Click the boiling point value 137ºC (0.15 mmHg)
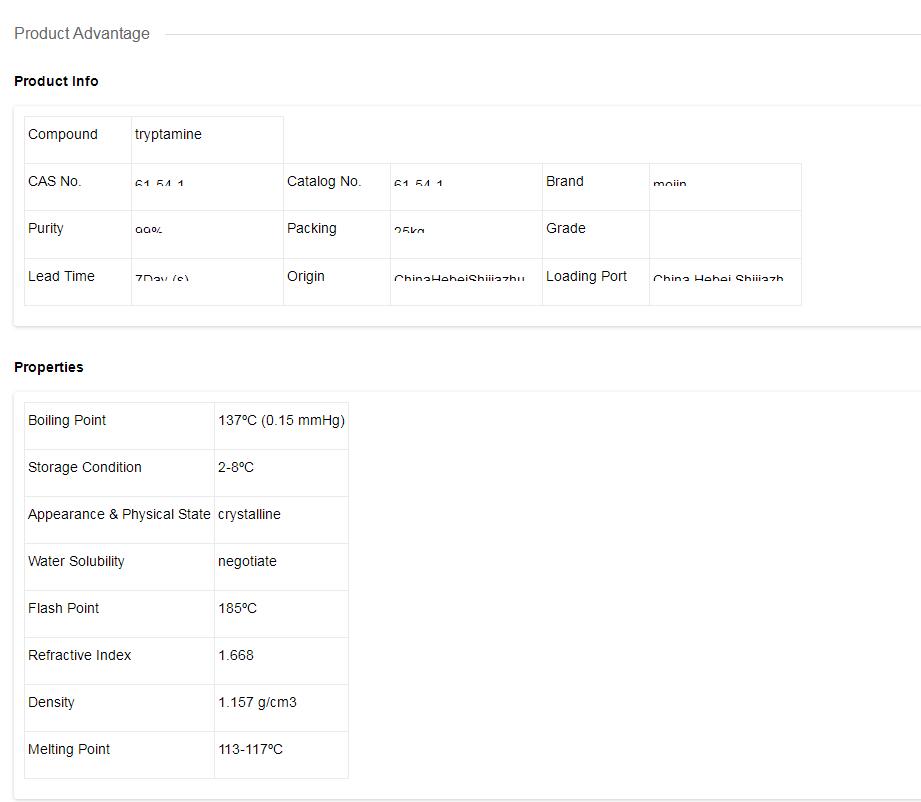Screen dimensions: 921x802 tap(281, 420)
